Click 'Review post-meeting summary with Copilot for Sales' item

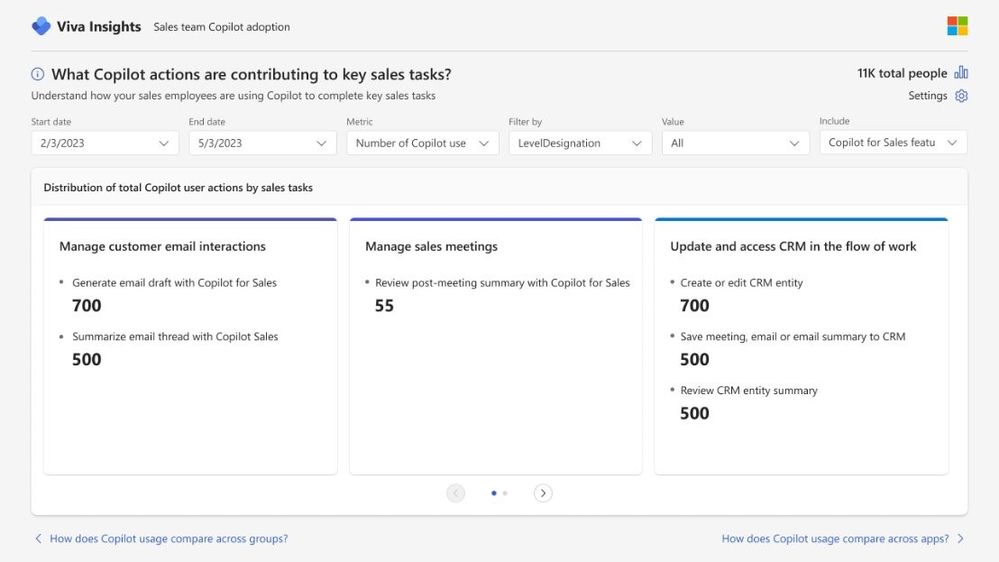point(503,283)
